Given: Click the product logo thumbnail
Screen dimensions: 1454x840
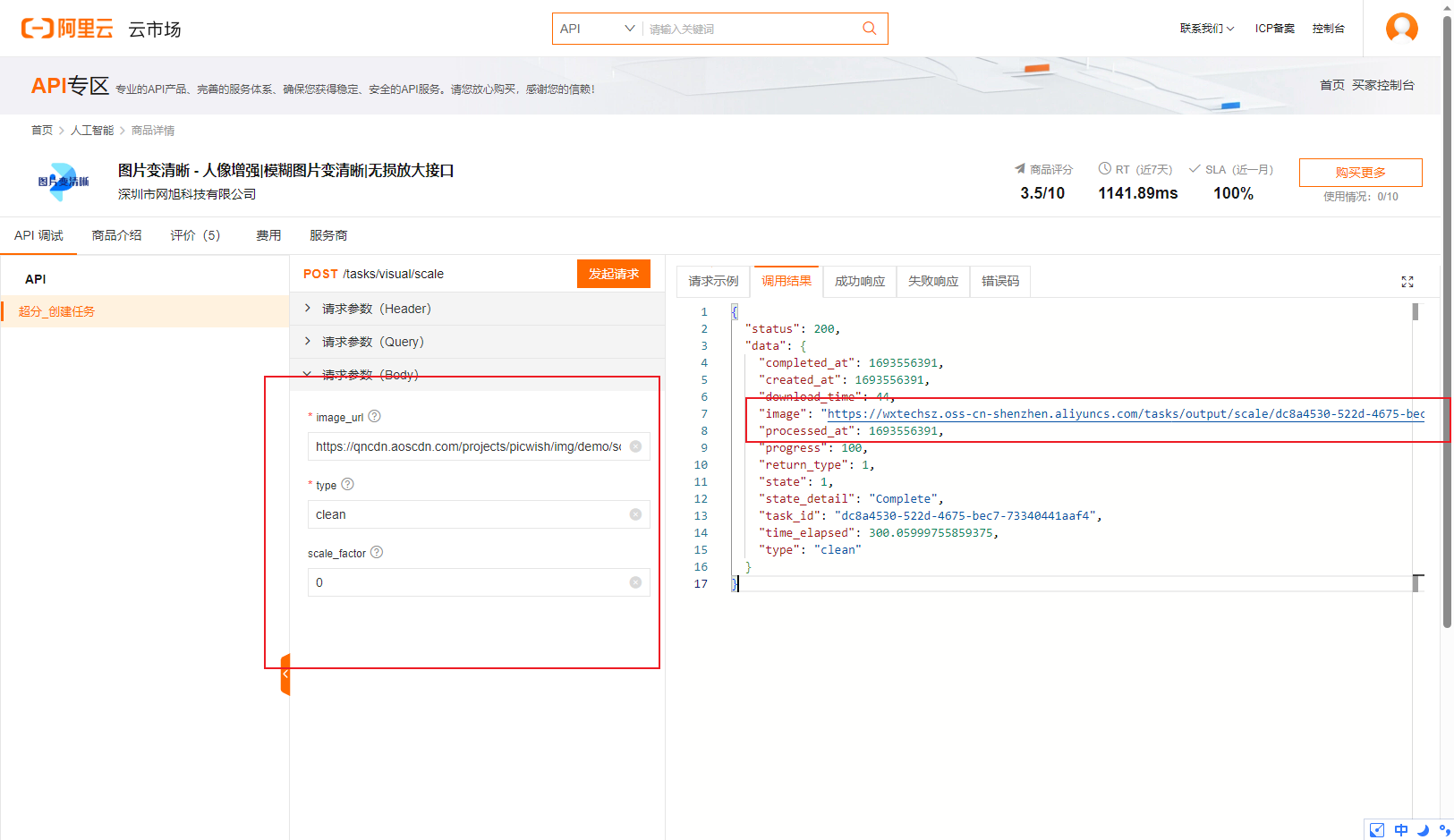Looking at the screenshot, I should (64, 181).
